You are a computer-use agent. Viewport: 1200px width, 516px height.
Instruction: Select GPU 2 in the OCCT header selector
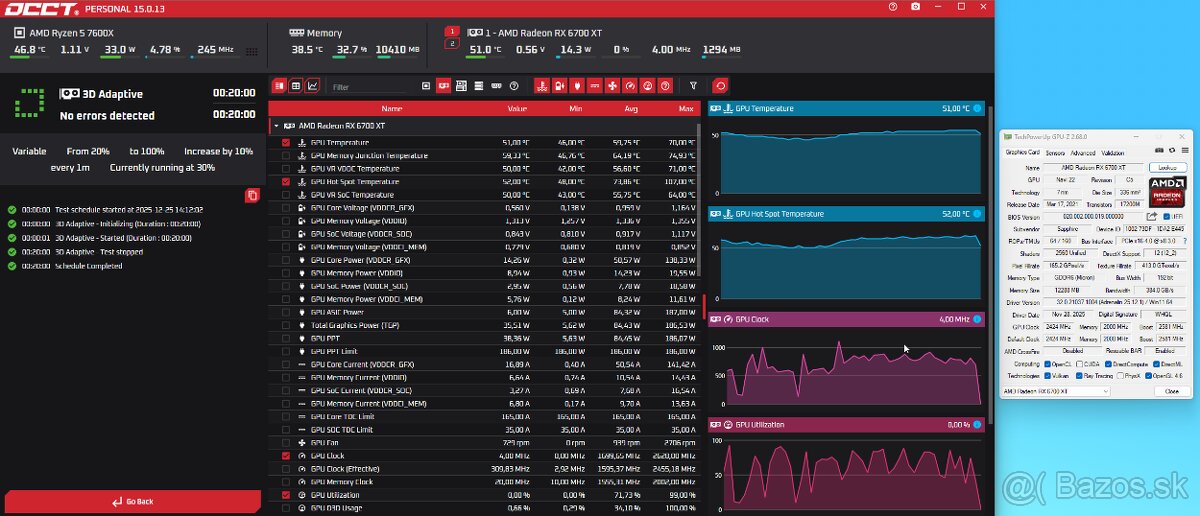(451, 44)
